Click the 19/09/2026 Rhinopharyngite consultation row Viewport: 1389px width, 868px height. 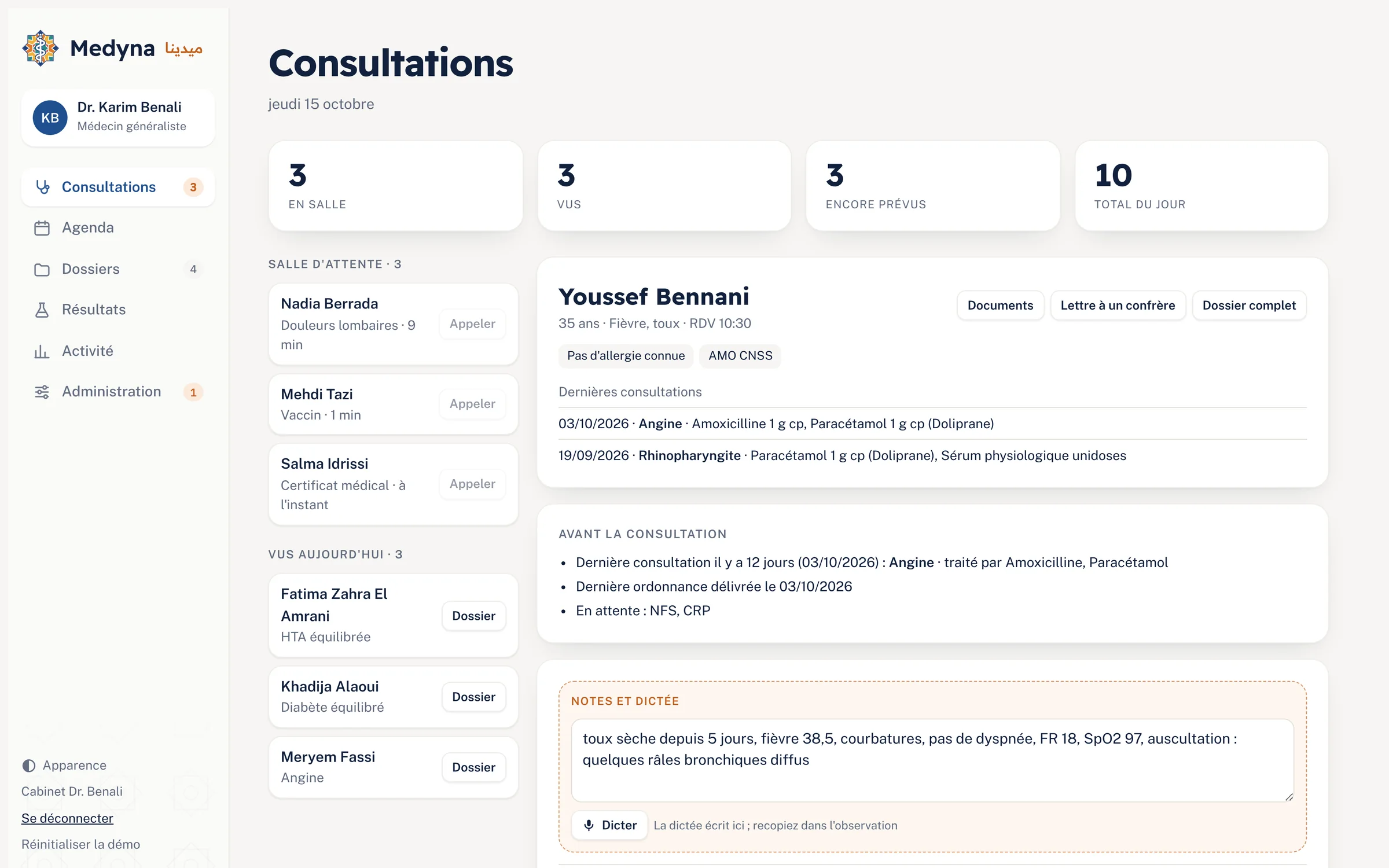[x=932, y=455]
